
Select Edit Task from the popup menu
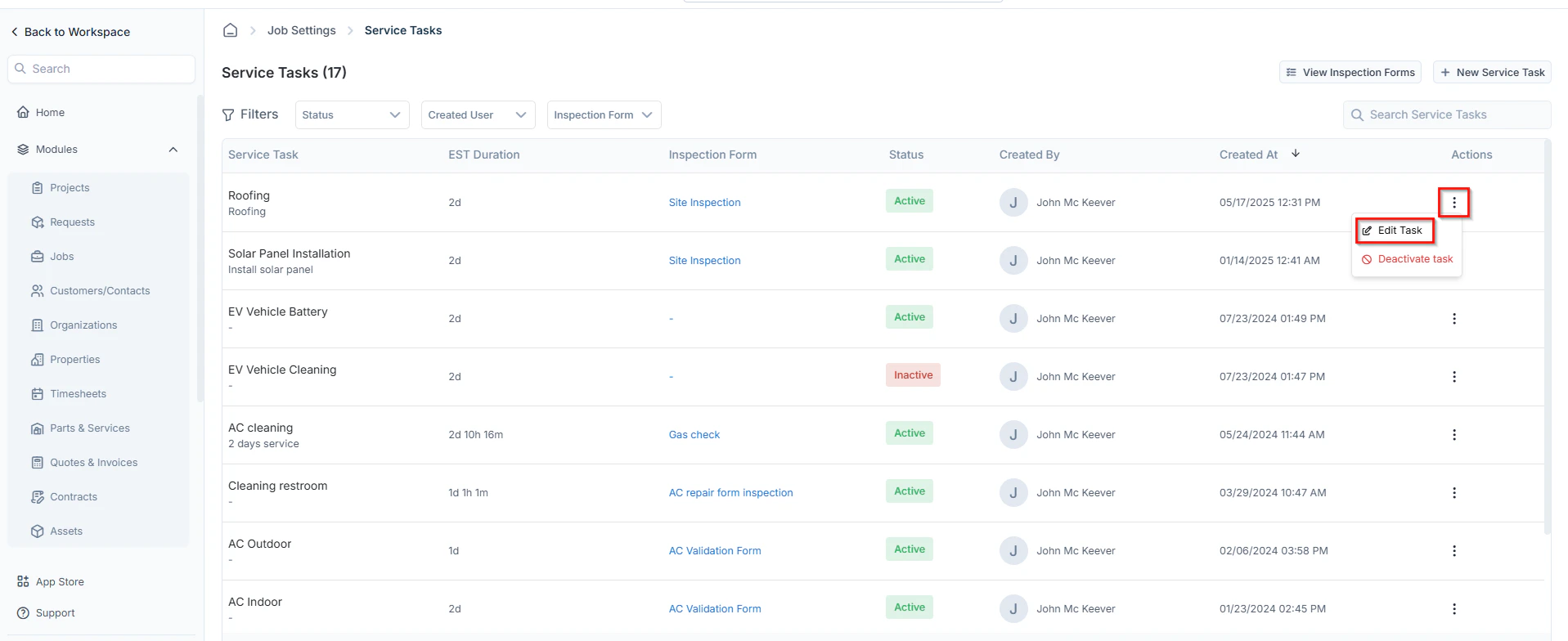coord(1395,231)
